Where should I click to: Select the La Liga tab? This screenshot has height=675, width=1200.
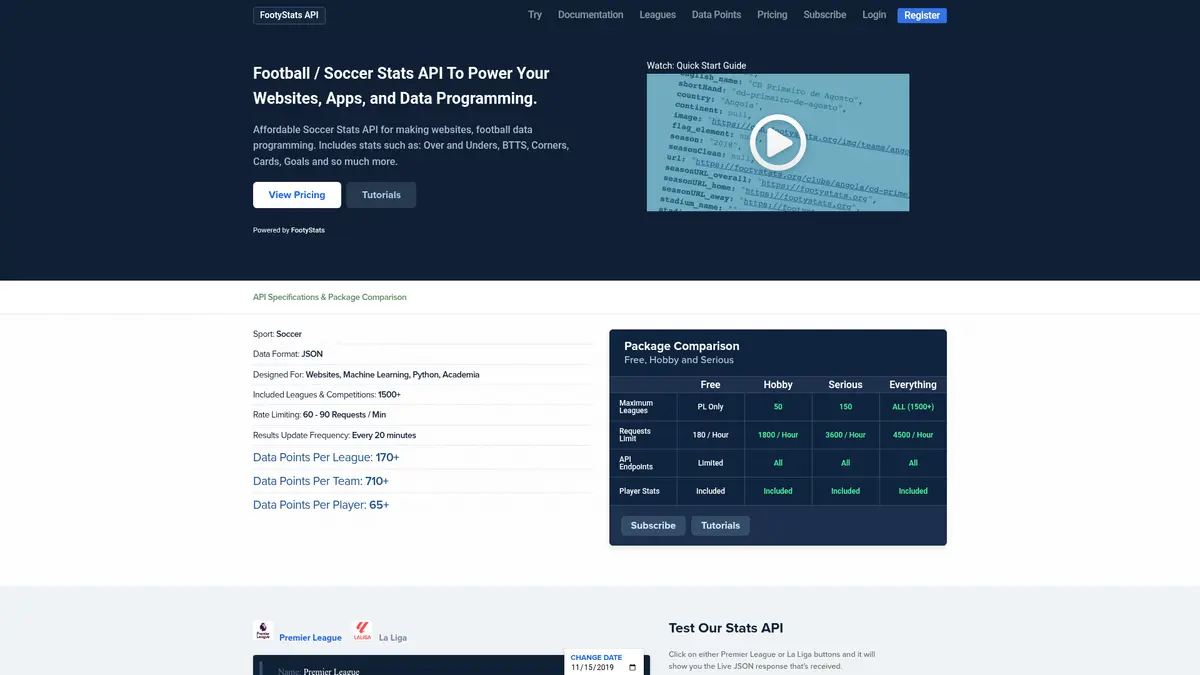393,638
